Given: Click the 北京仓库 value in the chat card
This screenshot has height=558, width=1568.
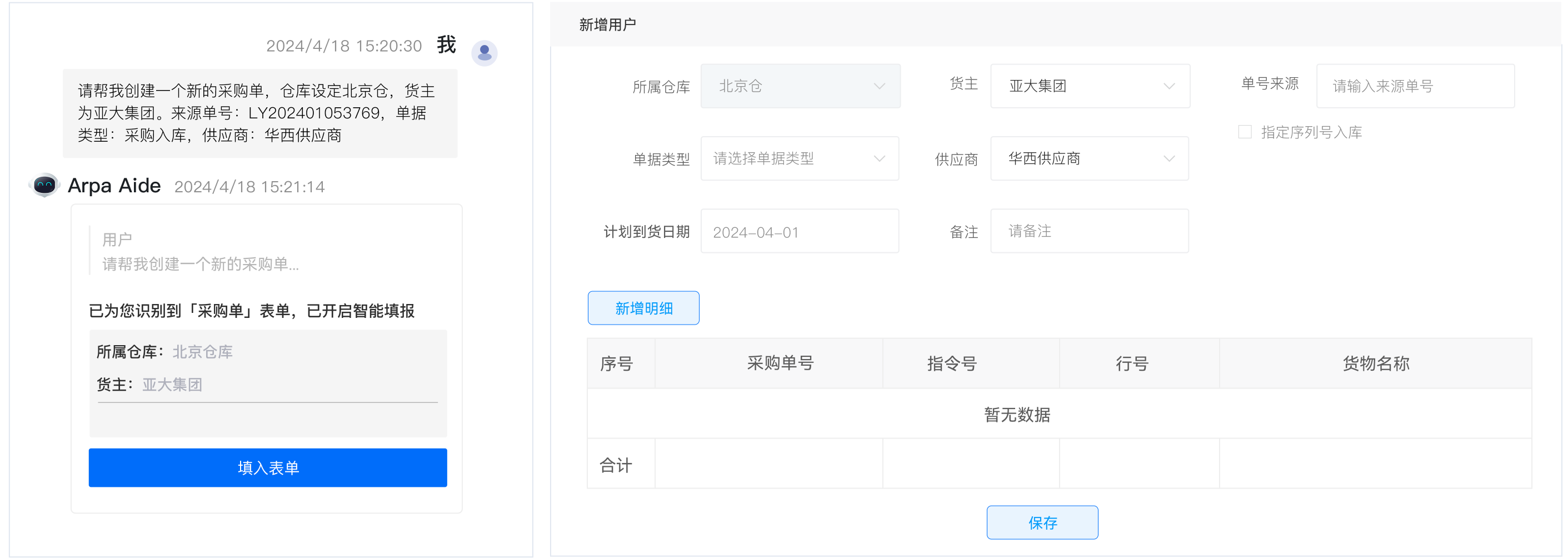Looking at the screenshot, I should click(202, 351).
